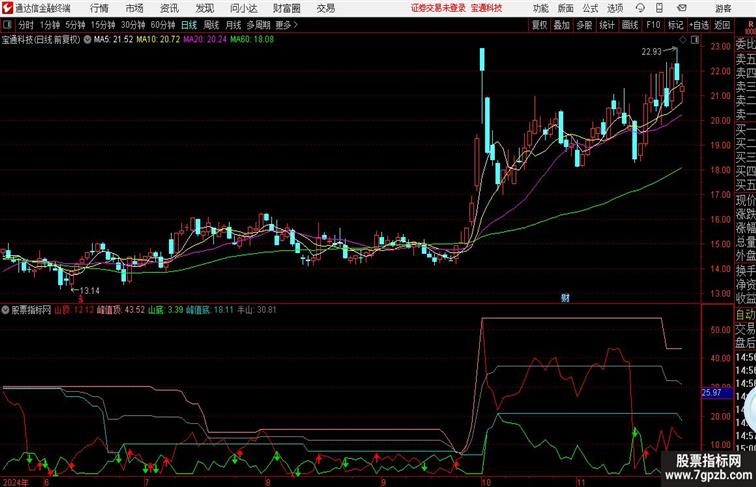
Task: Click the 叠加 overlay button
Action: (562, 25)
